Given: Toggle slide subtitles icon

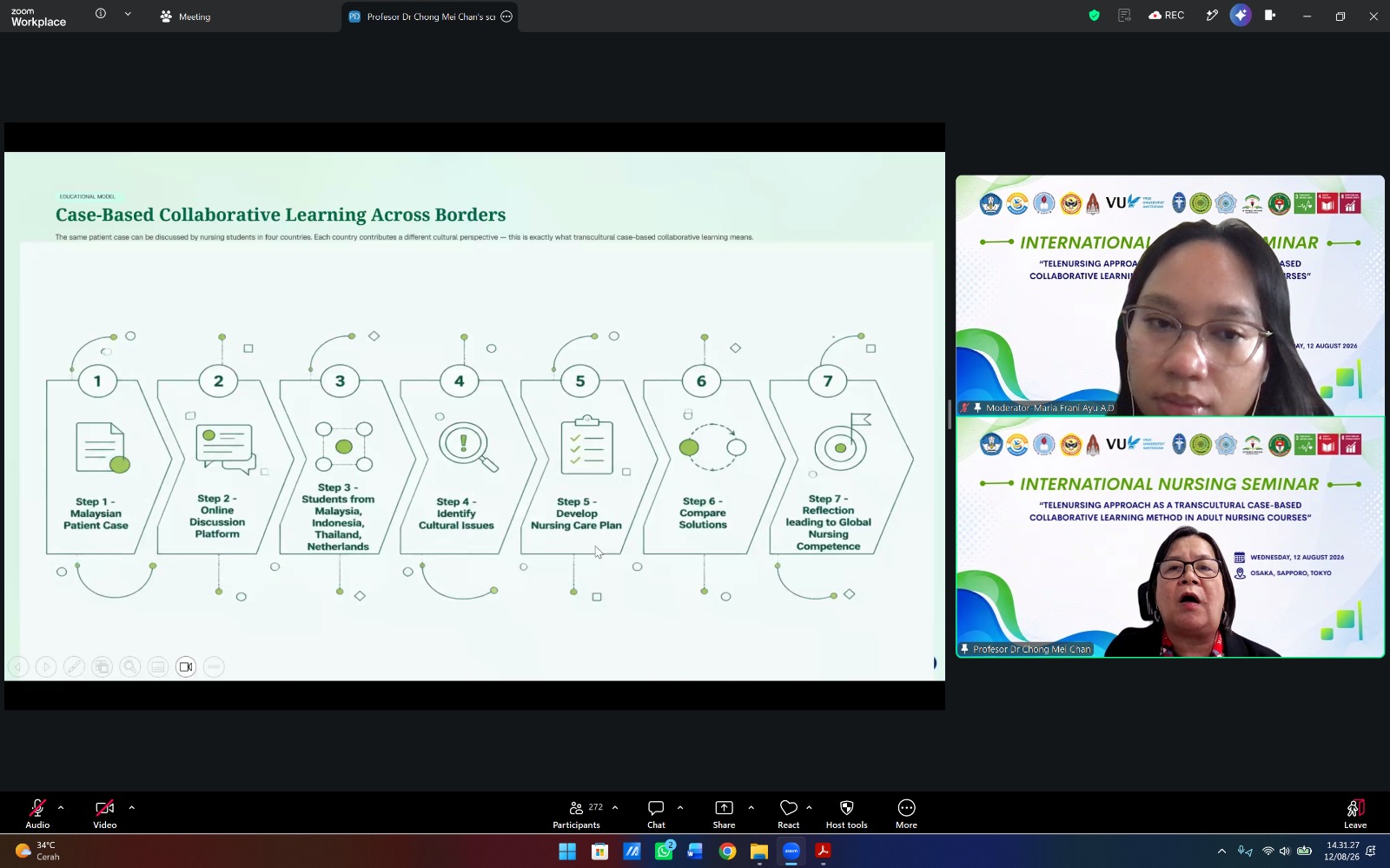Looking at the screenshot, I should click(x=157, y=666).
